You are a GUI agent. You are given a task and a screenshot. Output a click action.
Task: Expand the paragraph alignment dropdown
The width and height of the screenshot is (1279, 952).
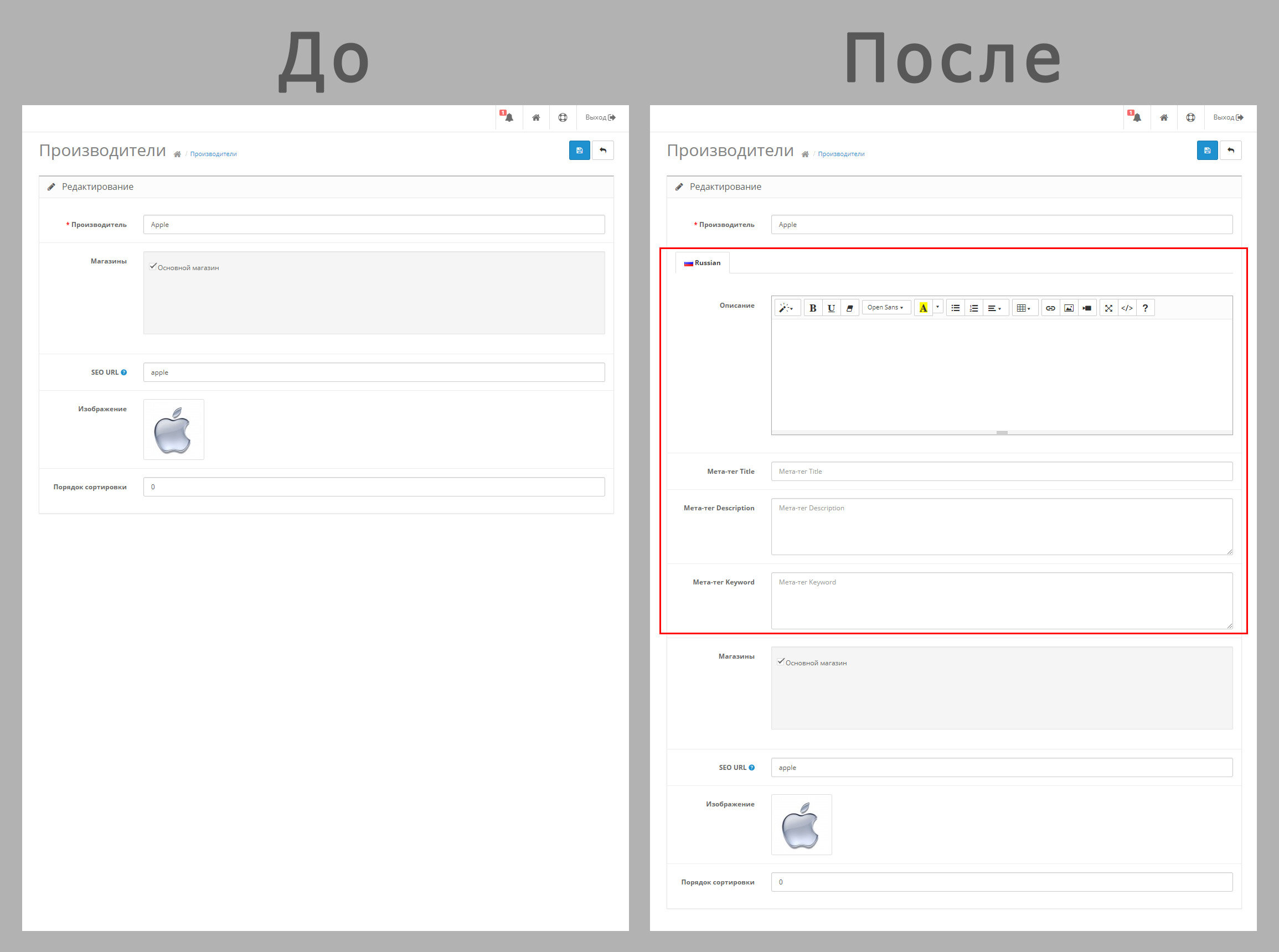(995, 308)
